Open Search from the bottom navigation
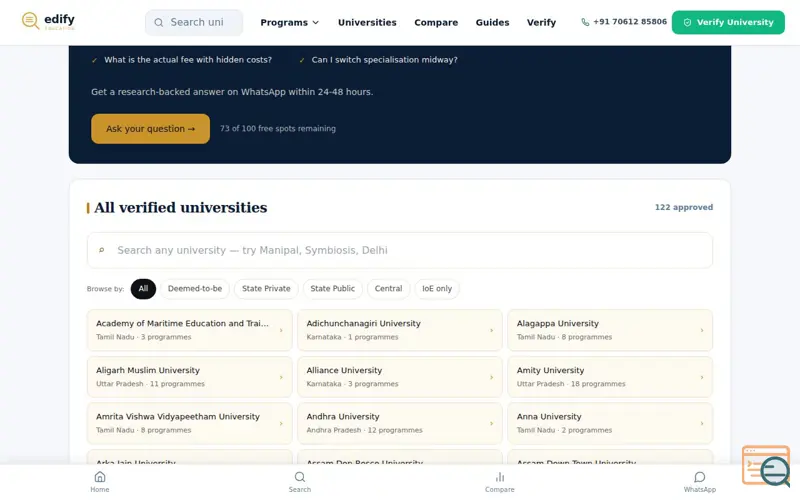Image resolution: width=800 pixels, height=500 pixels. (300, 482)
